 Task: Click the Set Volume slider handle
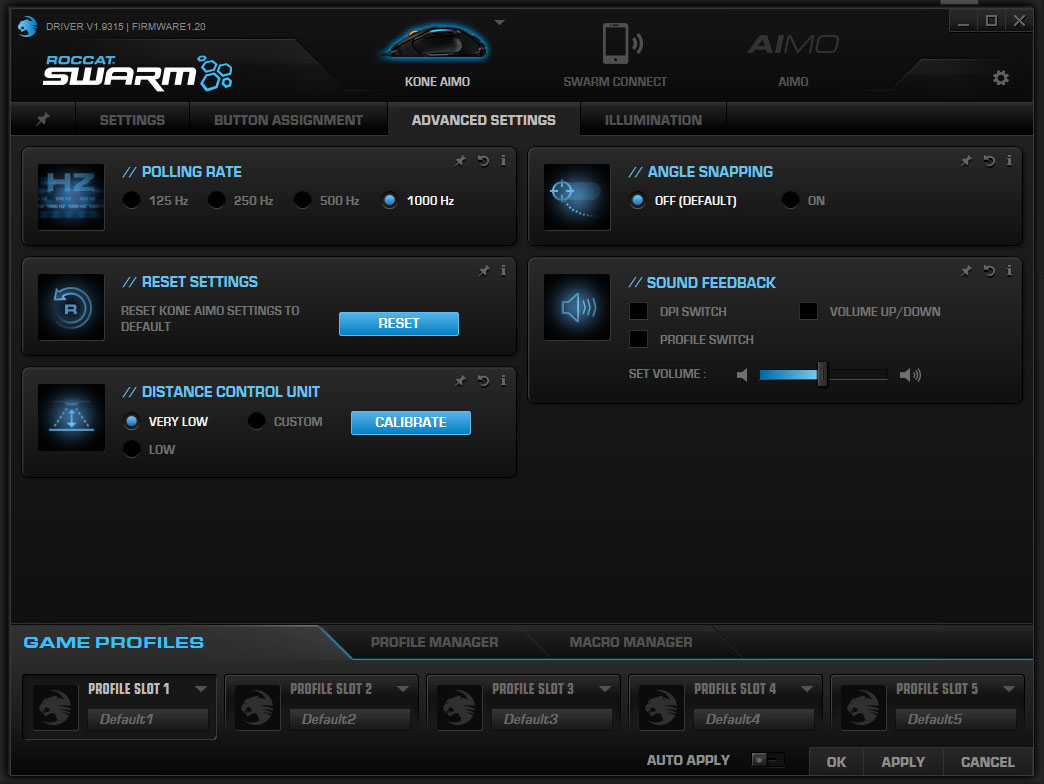coord(822,375)
